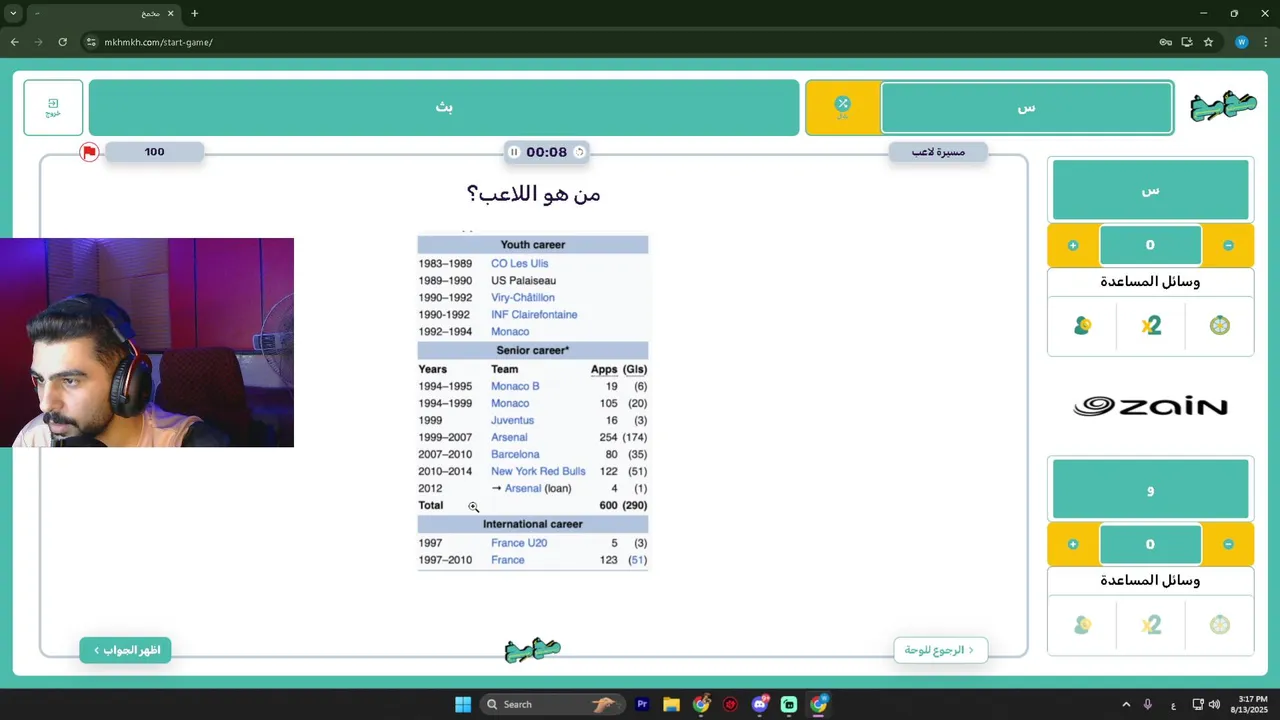
Task: Open the password manager key icon
Action: point(1165,42)
